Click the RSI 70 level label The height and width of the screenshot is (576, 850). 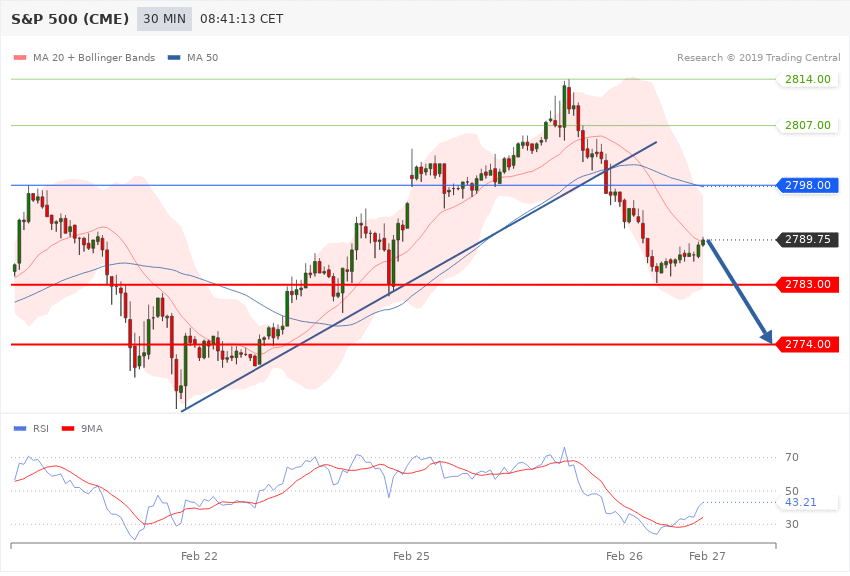[792, 457]
